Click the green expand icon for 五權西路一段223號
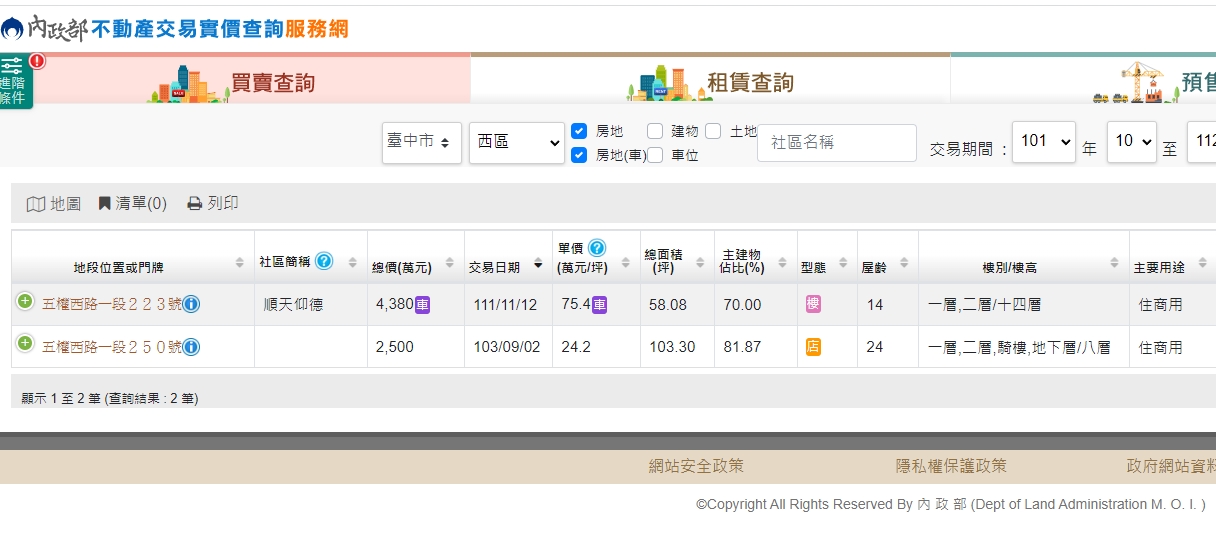The image size is (1216, 535). point(25,302)
